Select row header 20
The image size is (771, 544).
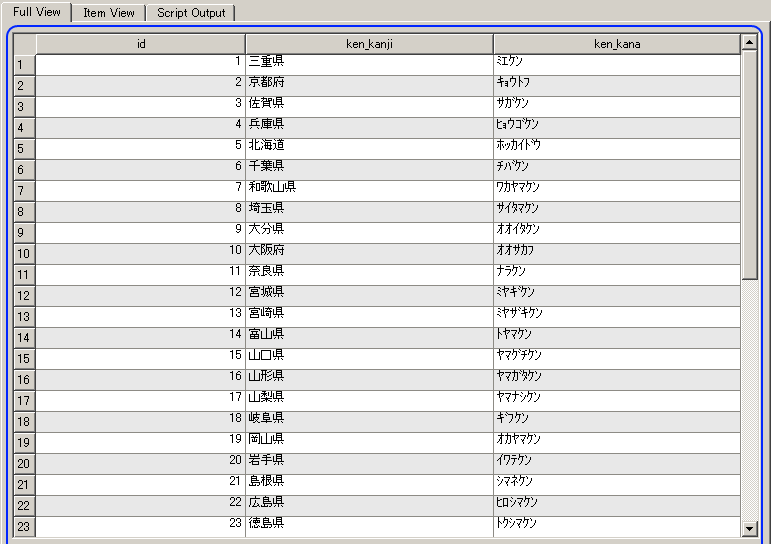(x=24, y=464)
